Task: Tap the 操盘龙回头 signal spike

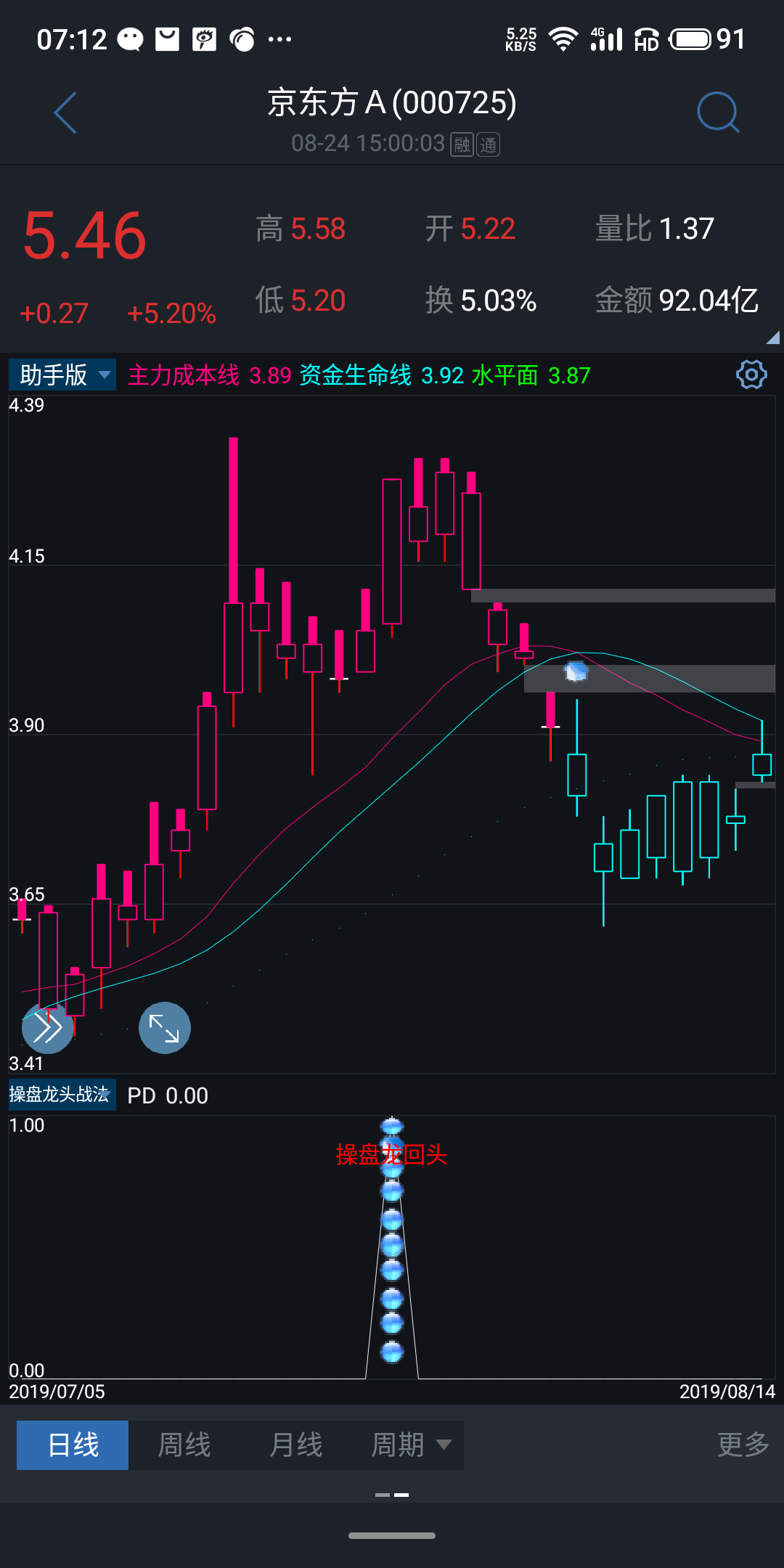Action: coord(392,1234)
